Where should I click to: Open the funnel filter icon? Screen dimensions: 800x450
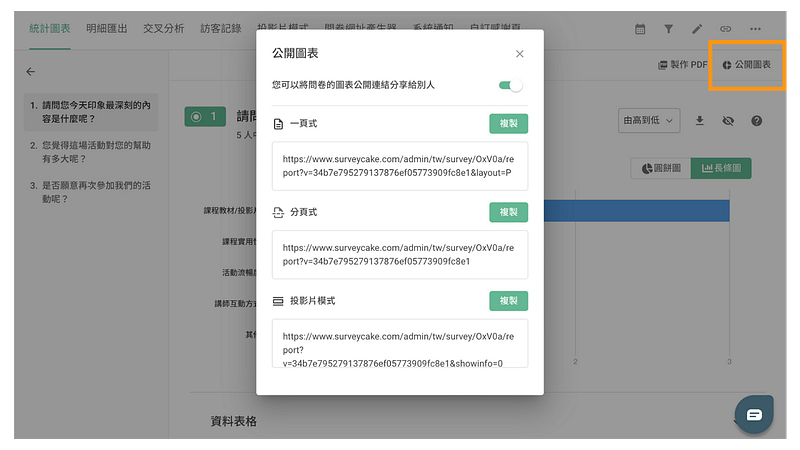pos(668,29)
